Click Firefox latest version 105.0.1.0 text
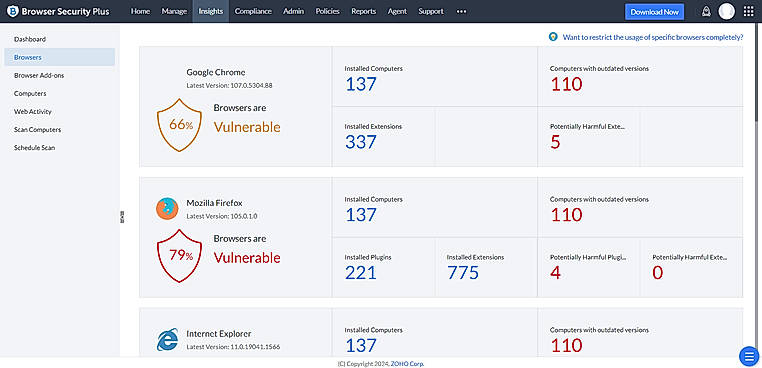Viewport: 762px width, 368px height. tap(222, 216)
